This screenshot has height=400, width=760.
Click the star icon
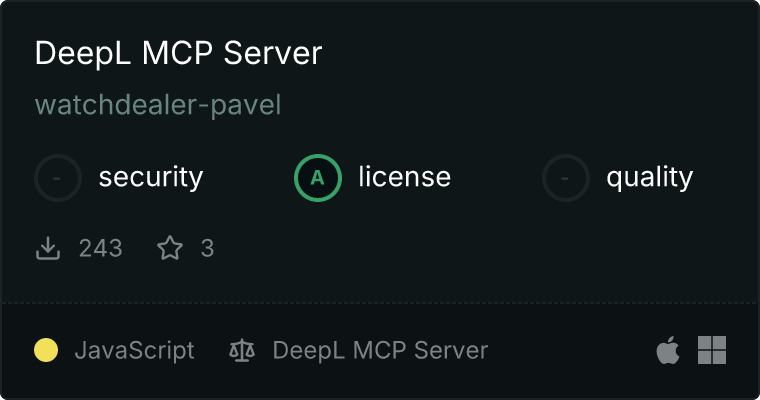click(170, 248)
